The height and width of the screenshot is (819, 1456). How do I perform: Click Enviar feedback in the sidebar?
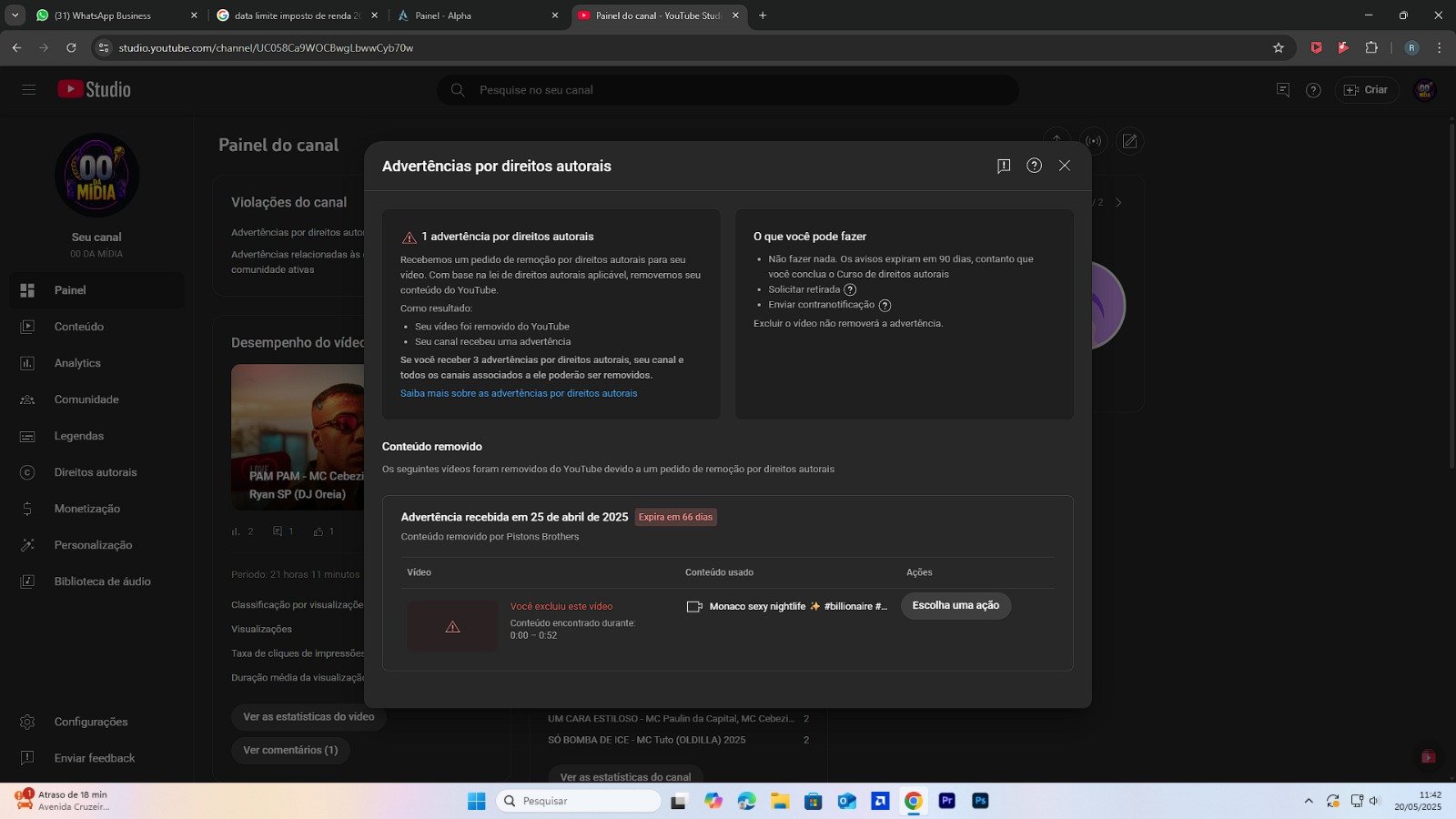[x=96, y=758]
